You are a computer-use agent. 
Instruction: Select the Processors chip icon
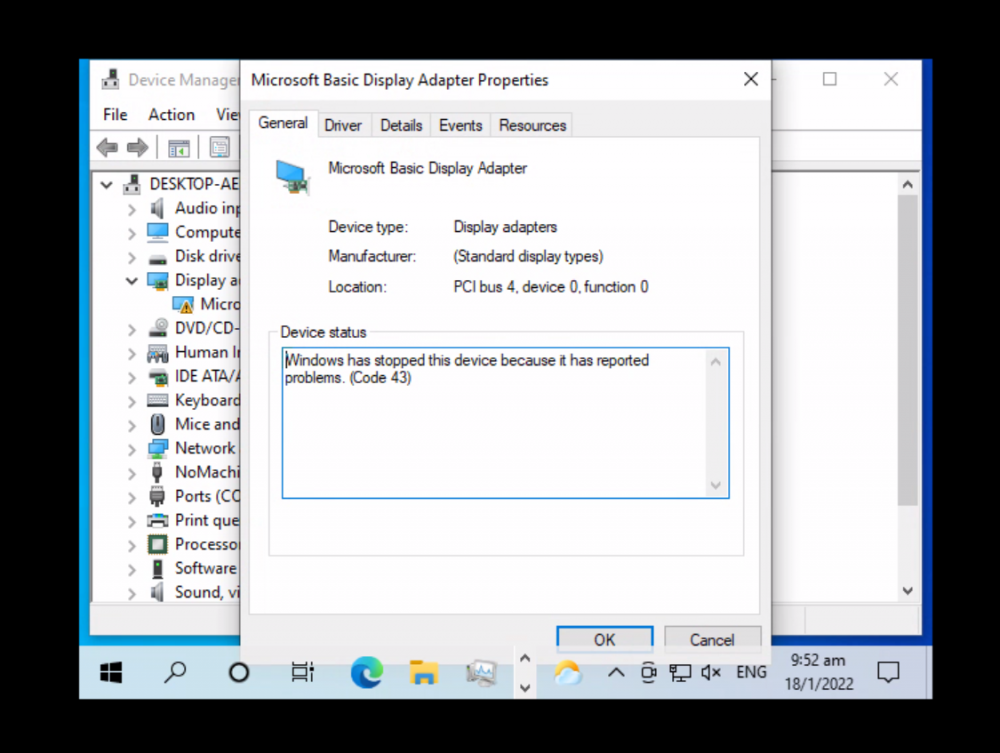158,545
